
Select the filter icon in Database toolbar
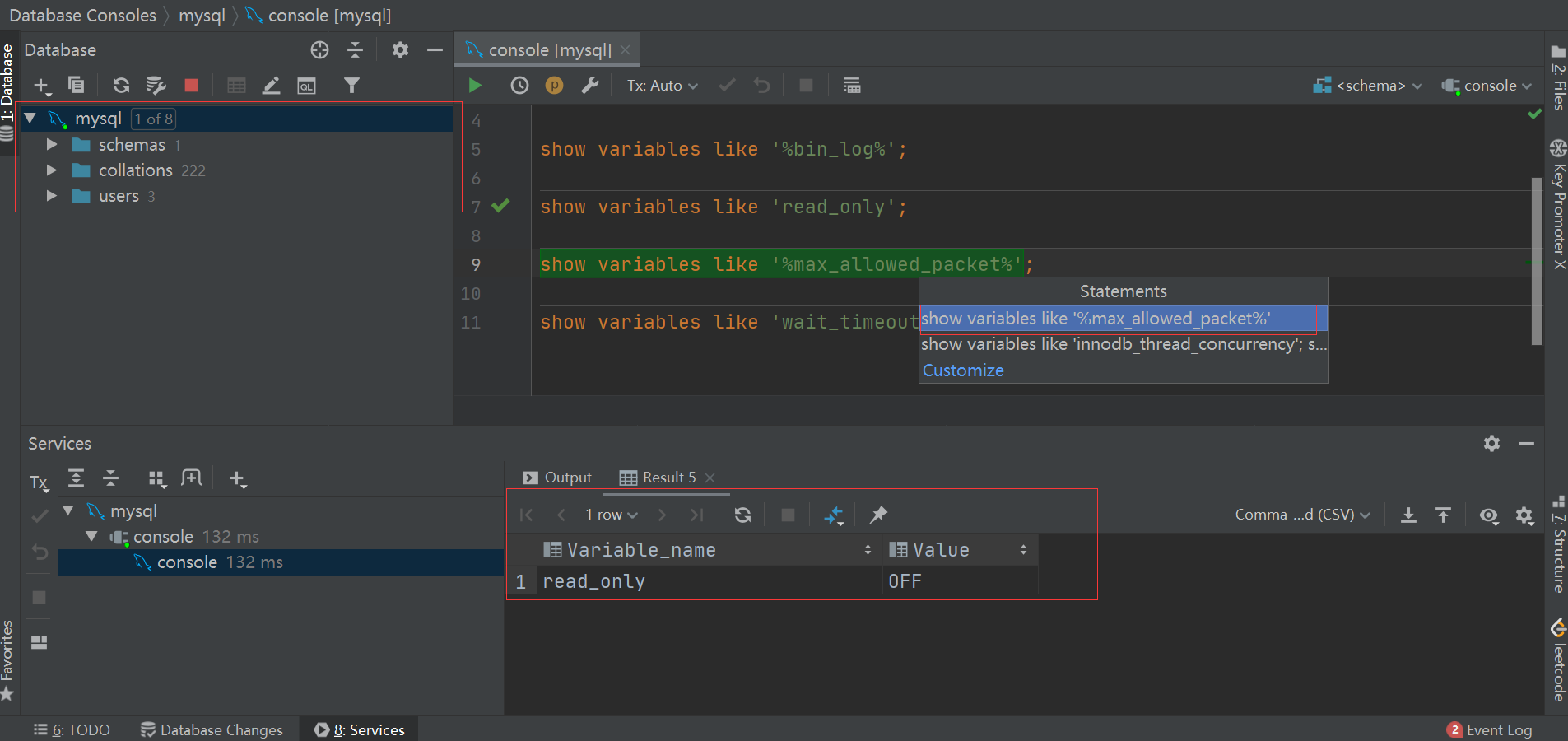(x=351, y=85)
